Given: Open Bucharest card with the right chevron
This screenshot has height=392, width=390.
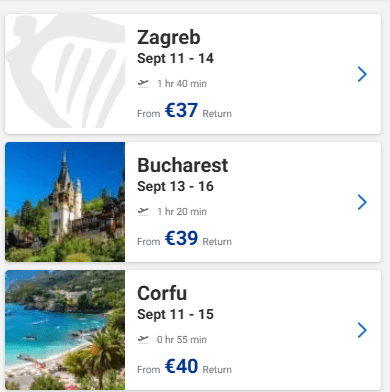Looking at the screenshot, I should [x=362, y=202].
